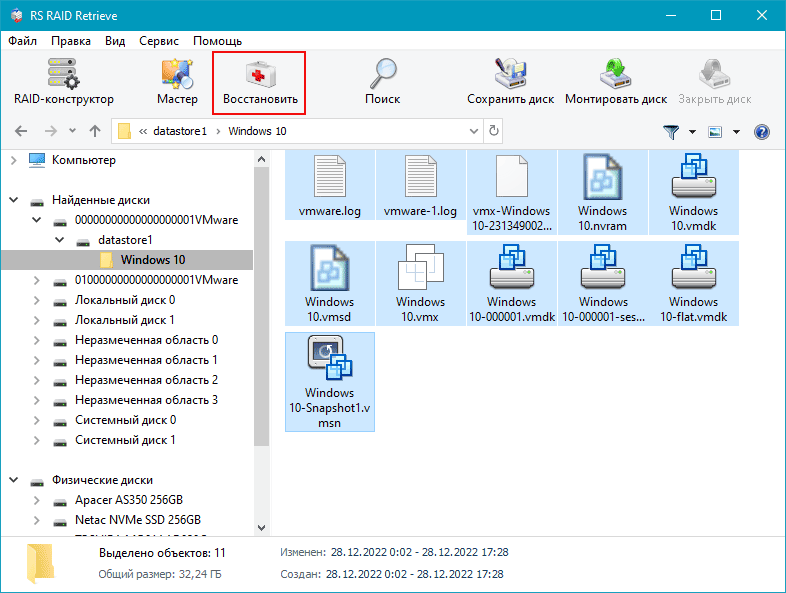Launch the Мастер recovery wizard
This screenshot has height=593, width=786.
click(177, 82)
